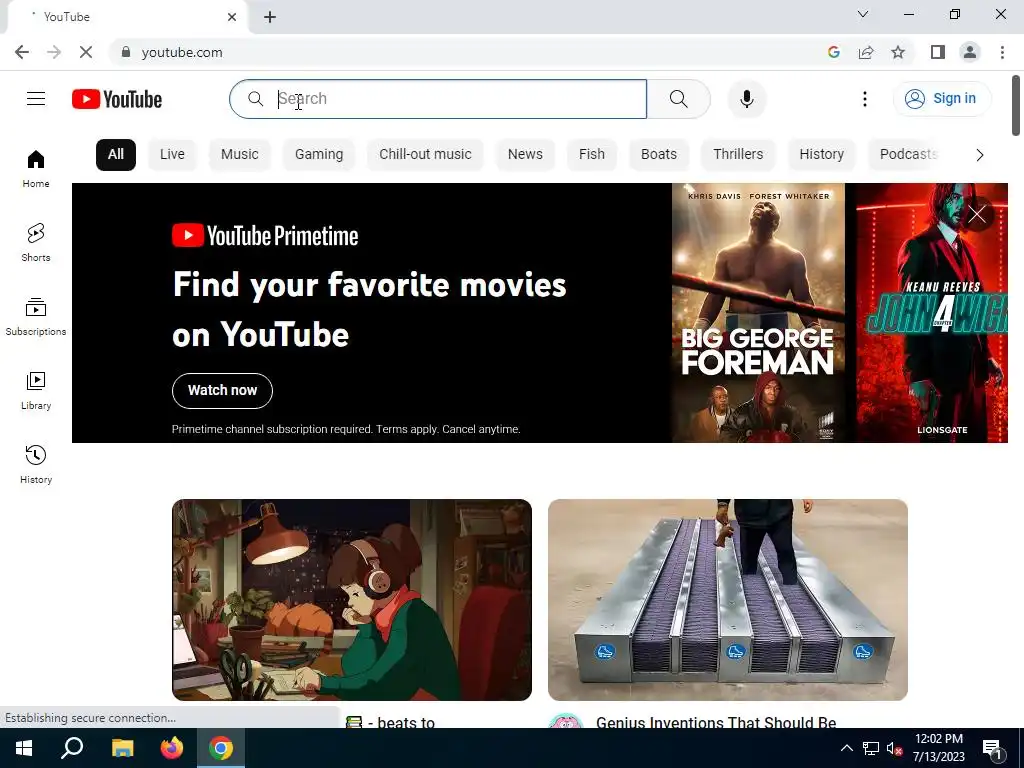
Task: Close the YouTube tab
Action: click(x=232, y=17)
